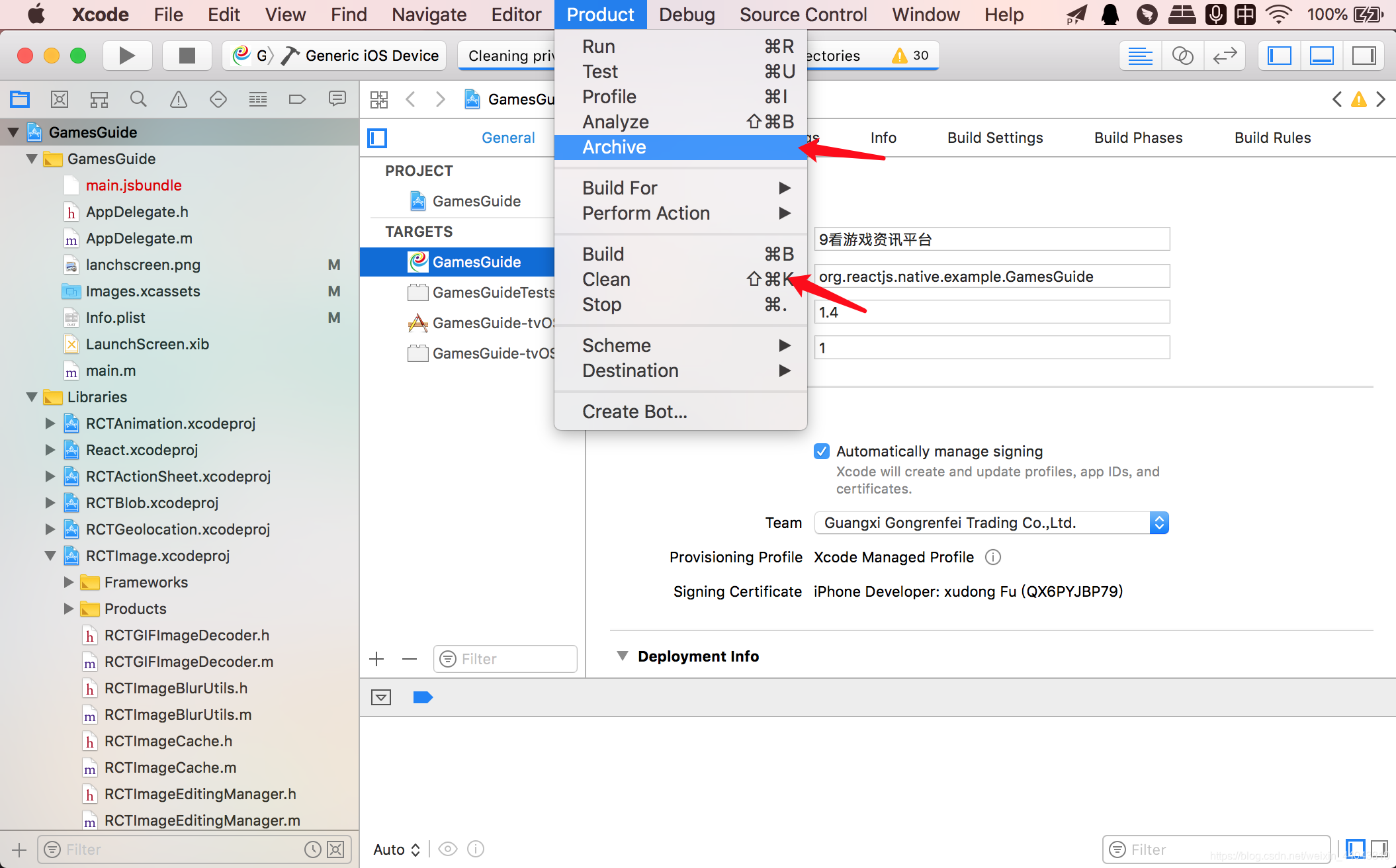Toggle the Debug area visibility

click(x=1322, y=56)
